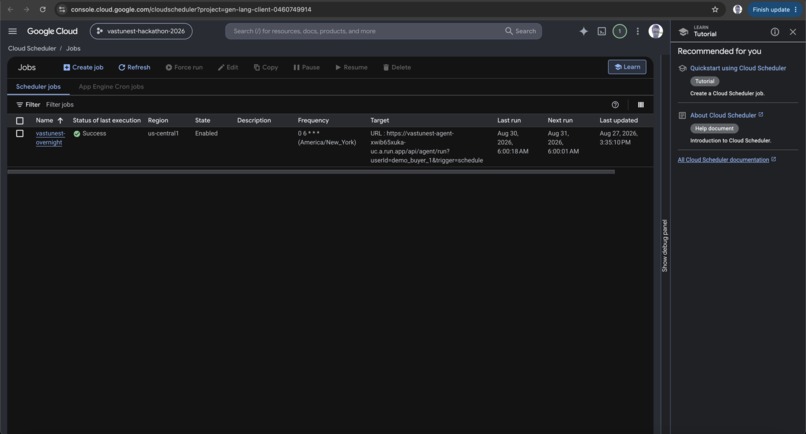Image resolution: width=806 pixels, height=434 pixels.
Task: Click the Jobs breadcrumb
Action: pyautogui.click(x=73, y=48)
